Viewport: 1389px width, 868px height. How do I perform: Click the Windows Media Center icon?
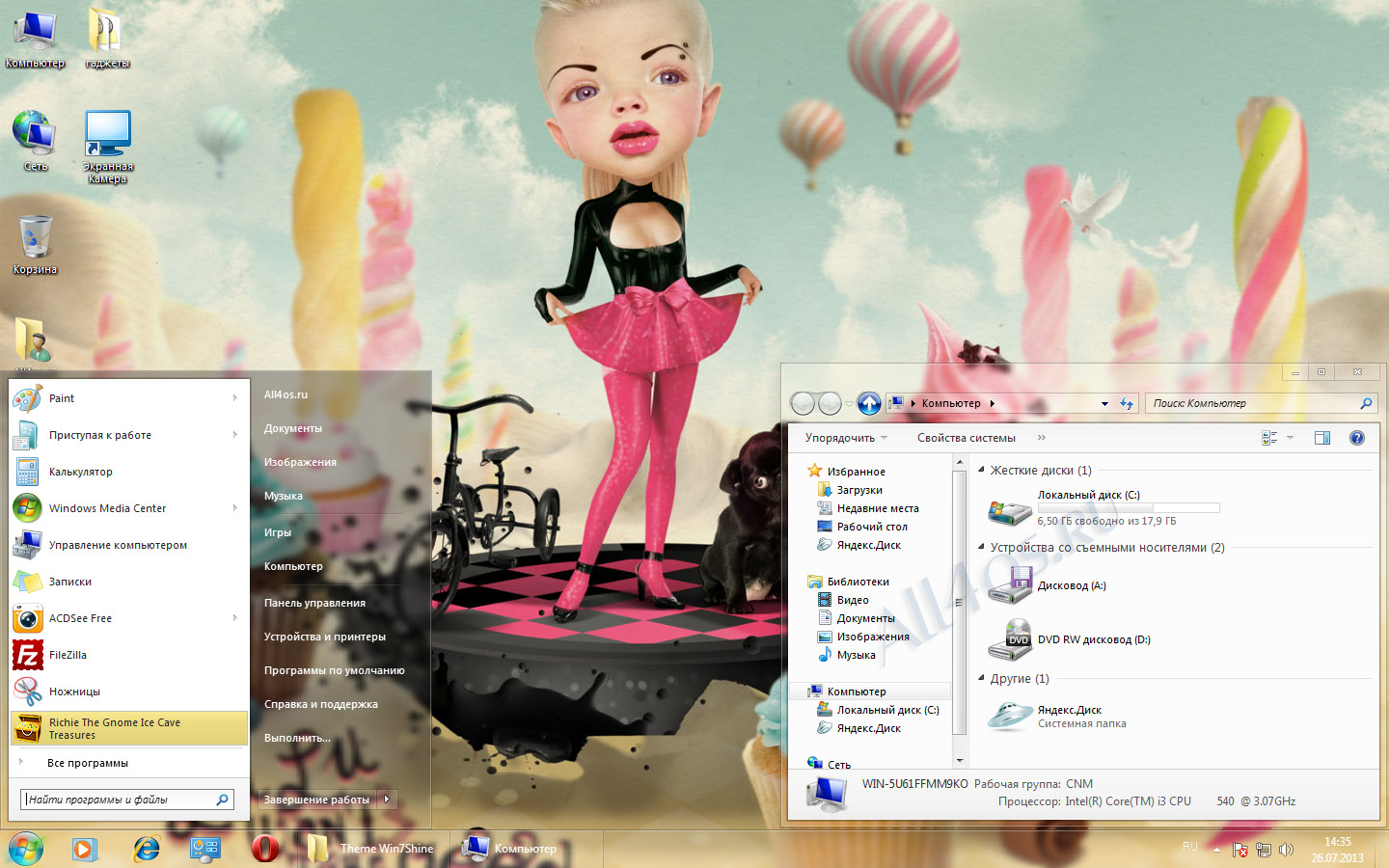tap(28, 508)
